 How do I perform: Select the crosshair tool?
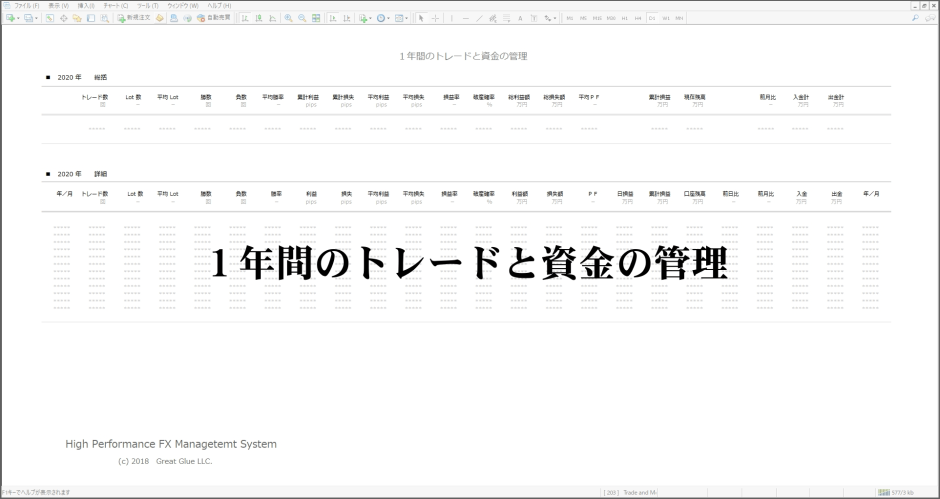pyautogui.click(x=435, y=18)
